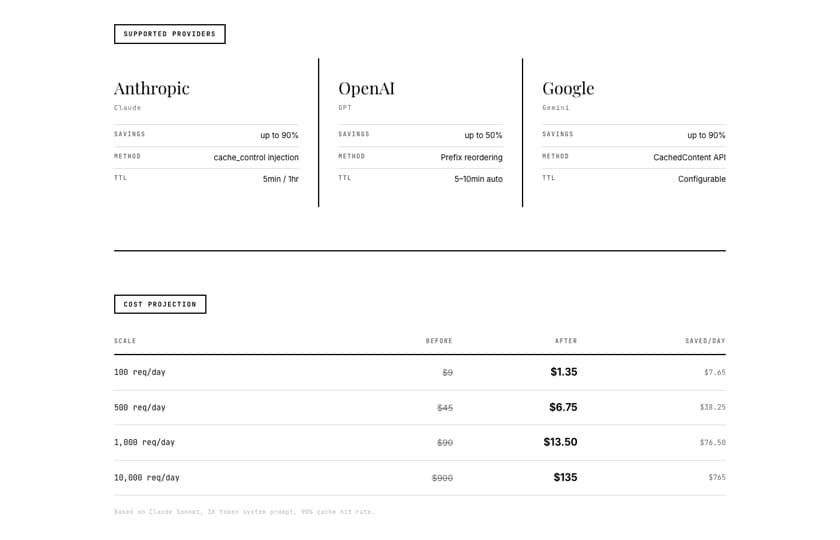The height and width of the screenshot is (540, 840).
Task: Select the '500 req/day' row label
Action: tap(140, 408)
